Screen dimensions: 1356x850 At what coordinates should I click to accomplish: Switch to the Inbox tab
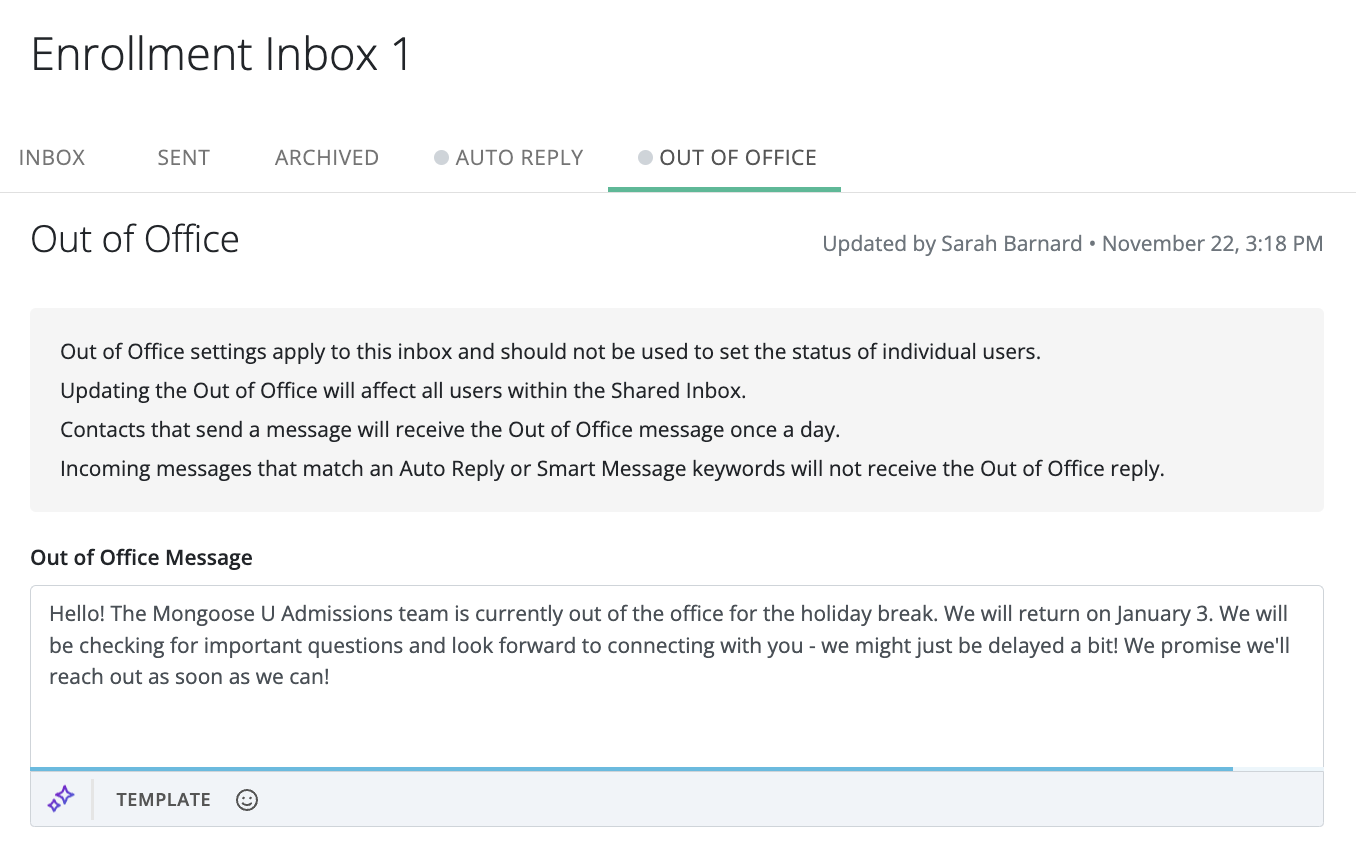pyautogui.click(x=52, y=158)
